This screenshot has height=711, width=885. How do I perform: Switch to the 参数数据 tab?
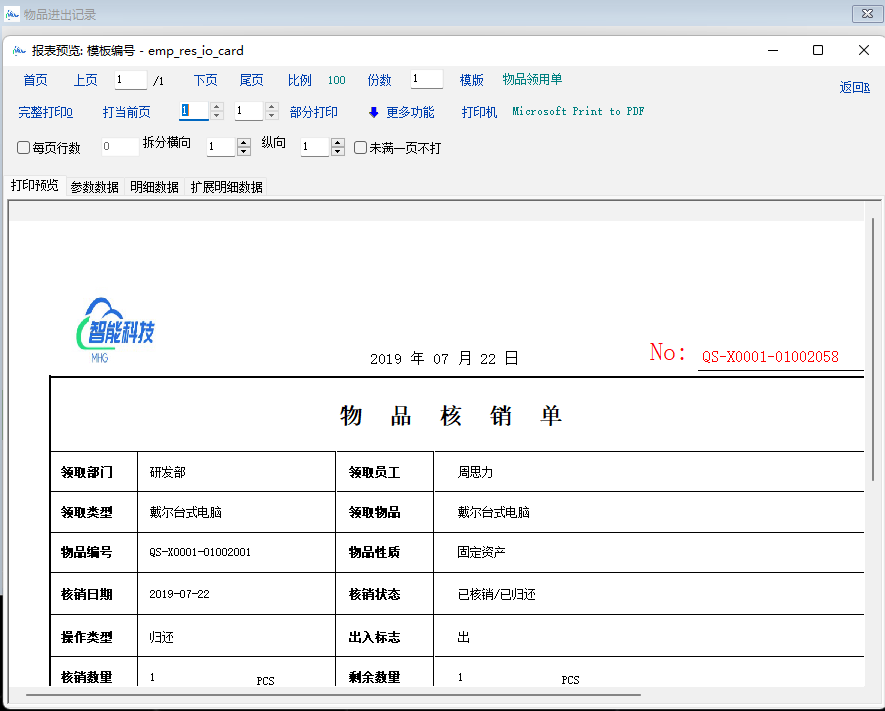[95, 187]
